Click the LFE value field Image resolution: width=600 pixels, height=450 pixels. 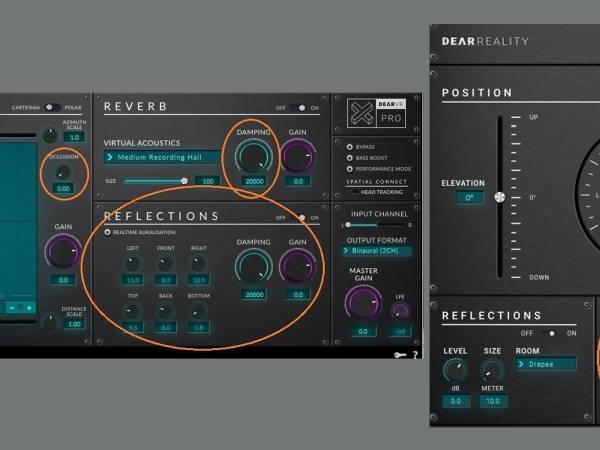click(x=400, y=331)
